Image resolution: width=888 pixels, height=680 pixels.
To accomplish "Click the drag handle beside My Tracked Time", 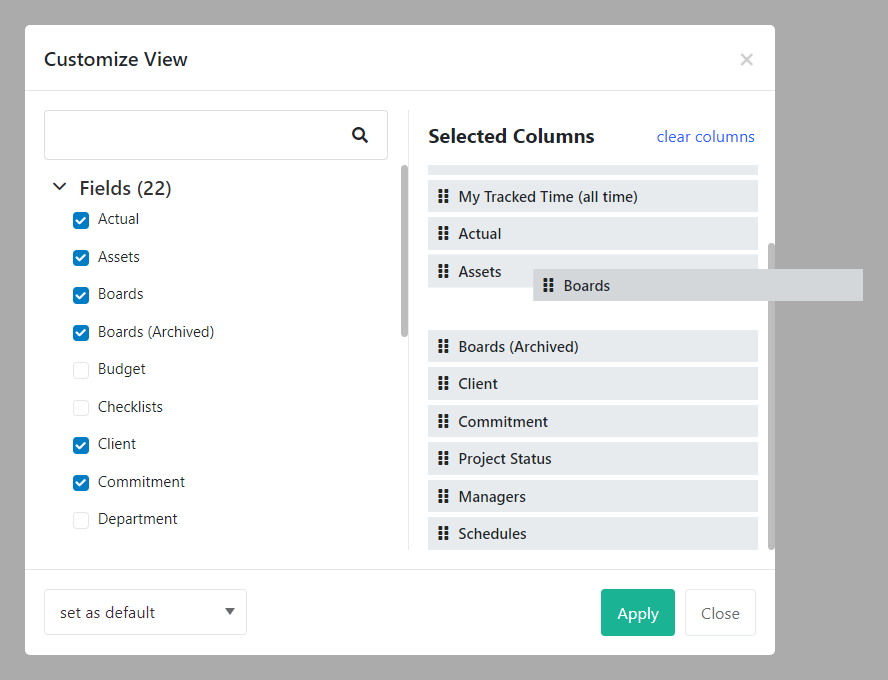I will pyautogui.click(x=444, y=196).
